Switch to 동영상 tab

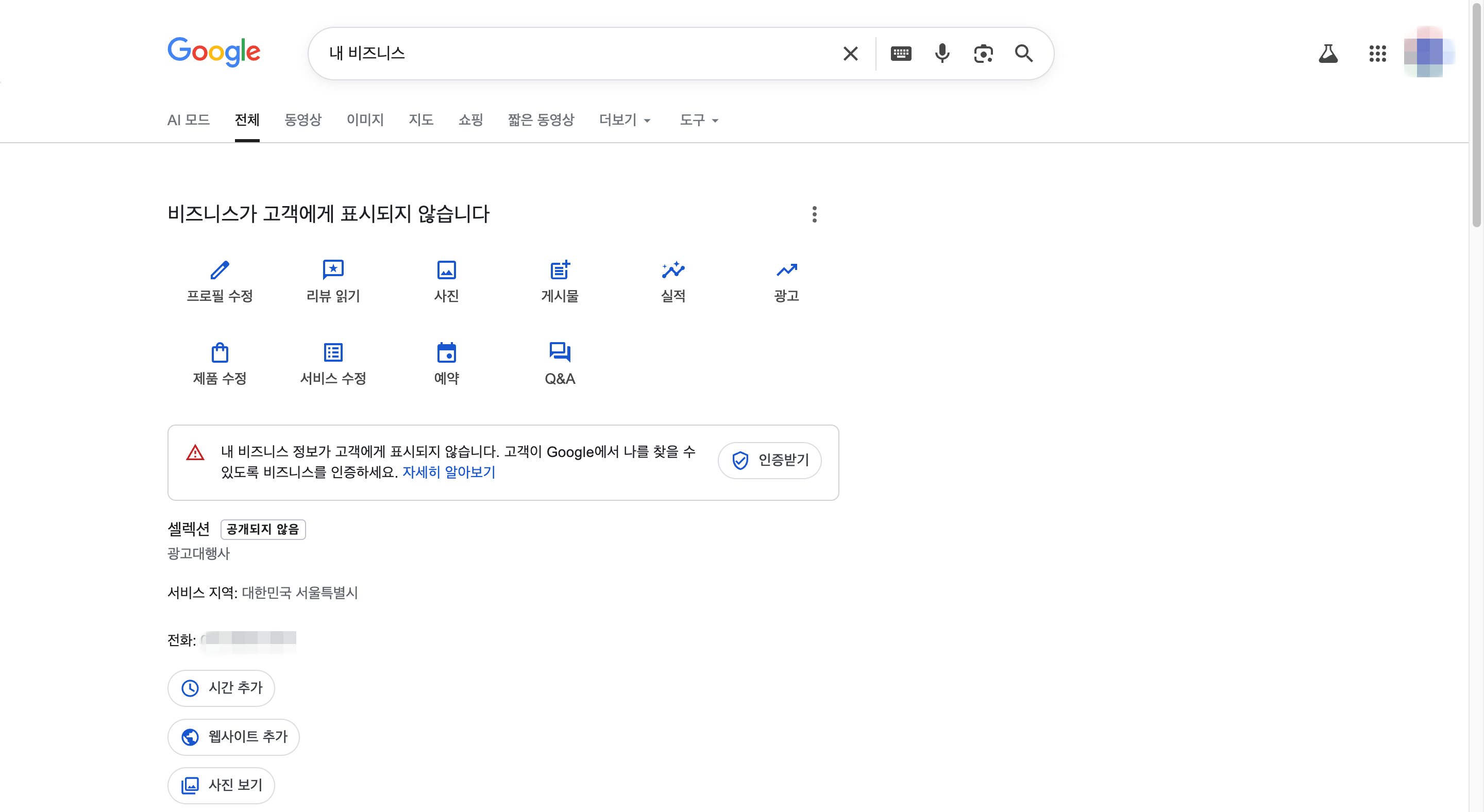[303, 120]
